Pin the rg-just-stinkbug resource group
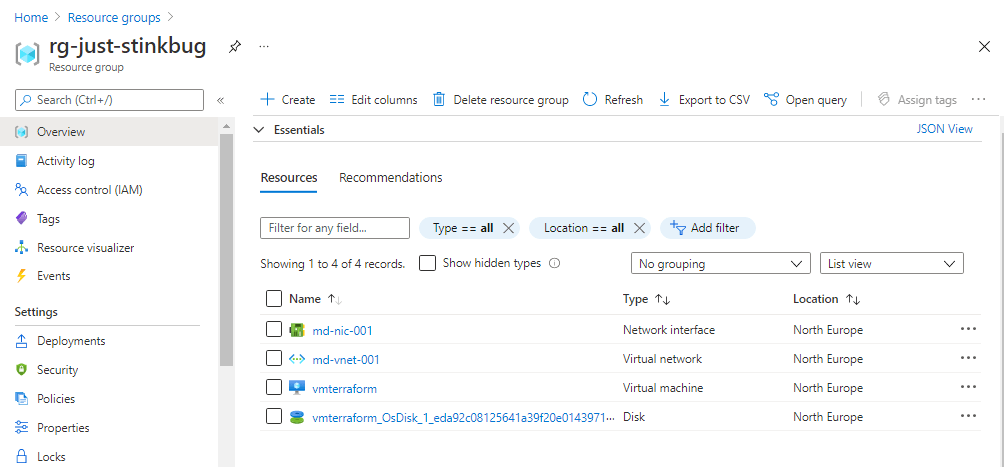The height and width of the screenshot is (467, 1004). (x=234, y=47)
